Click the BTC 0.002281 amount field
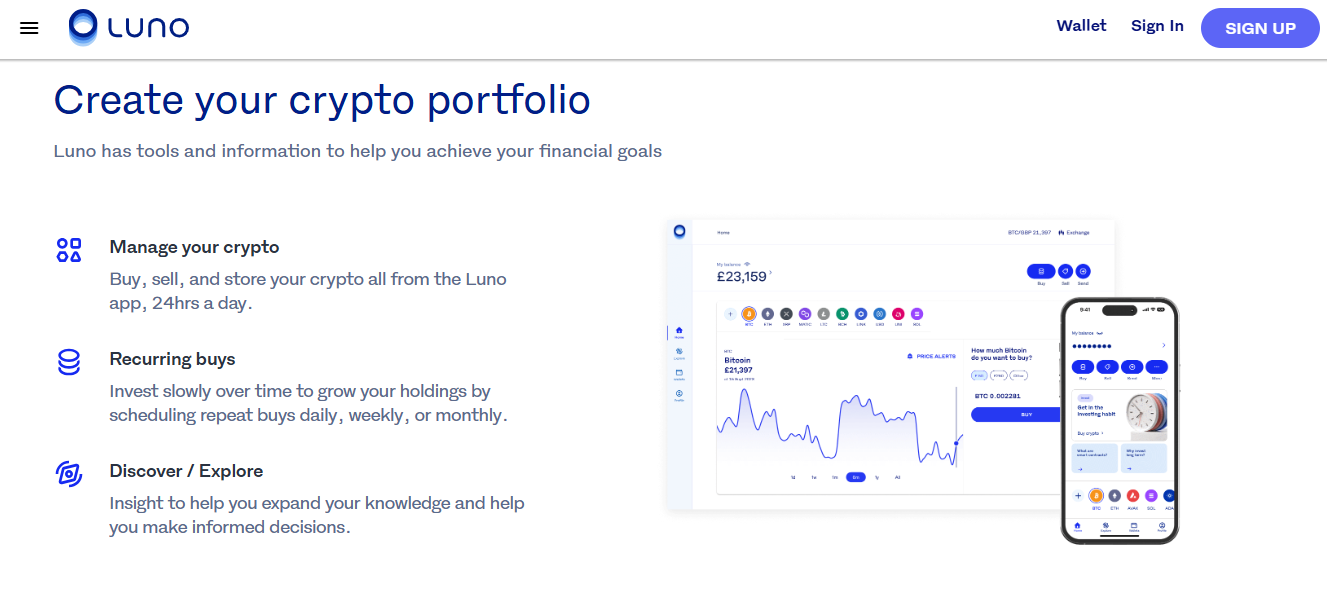Image resolution: width=1327 pixels, height=593 pixels. 998,396
